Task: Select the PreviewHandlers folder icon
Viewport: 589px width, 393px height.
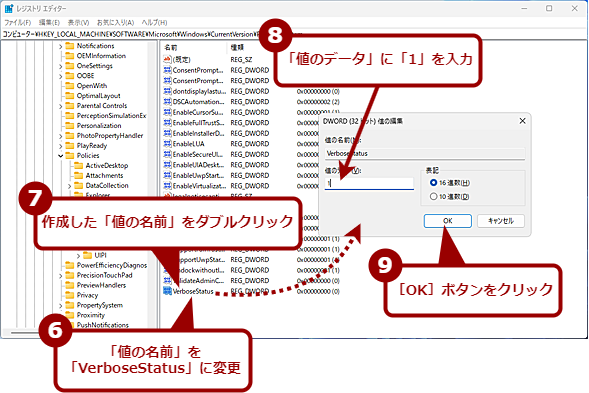Action: click(69, 285)
